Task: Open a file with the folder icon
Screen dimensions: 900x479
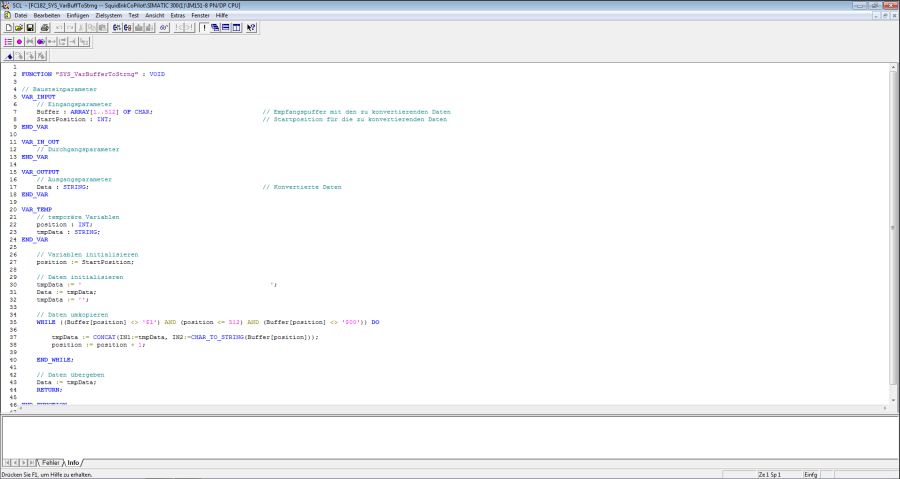Action: point(19,28)
